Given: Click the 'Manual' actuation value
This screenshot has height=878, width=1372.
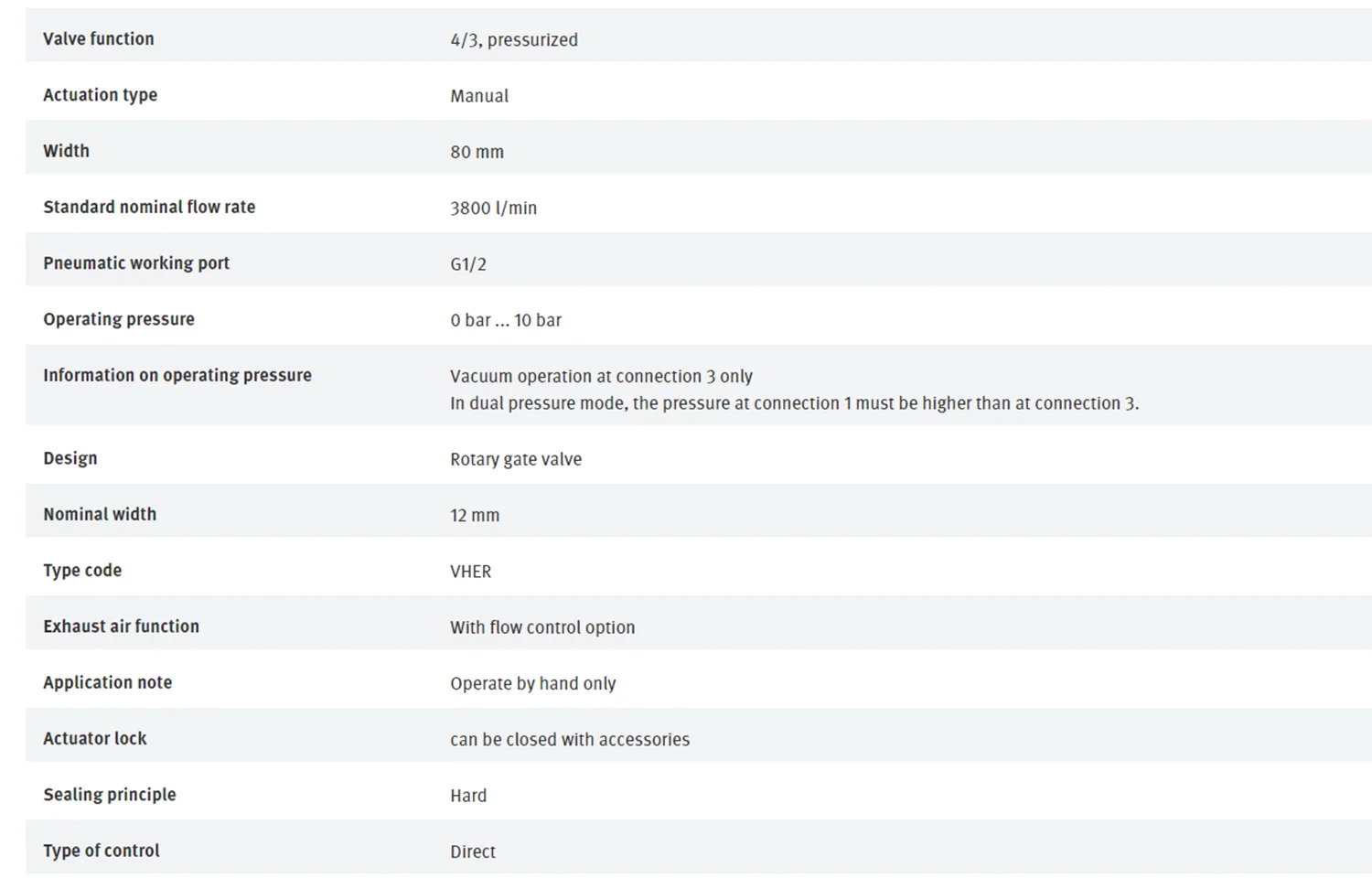Looking at the screenshot, I should tap(479, 95).
